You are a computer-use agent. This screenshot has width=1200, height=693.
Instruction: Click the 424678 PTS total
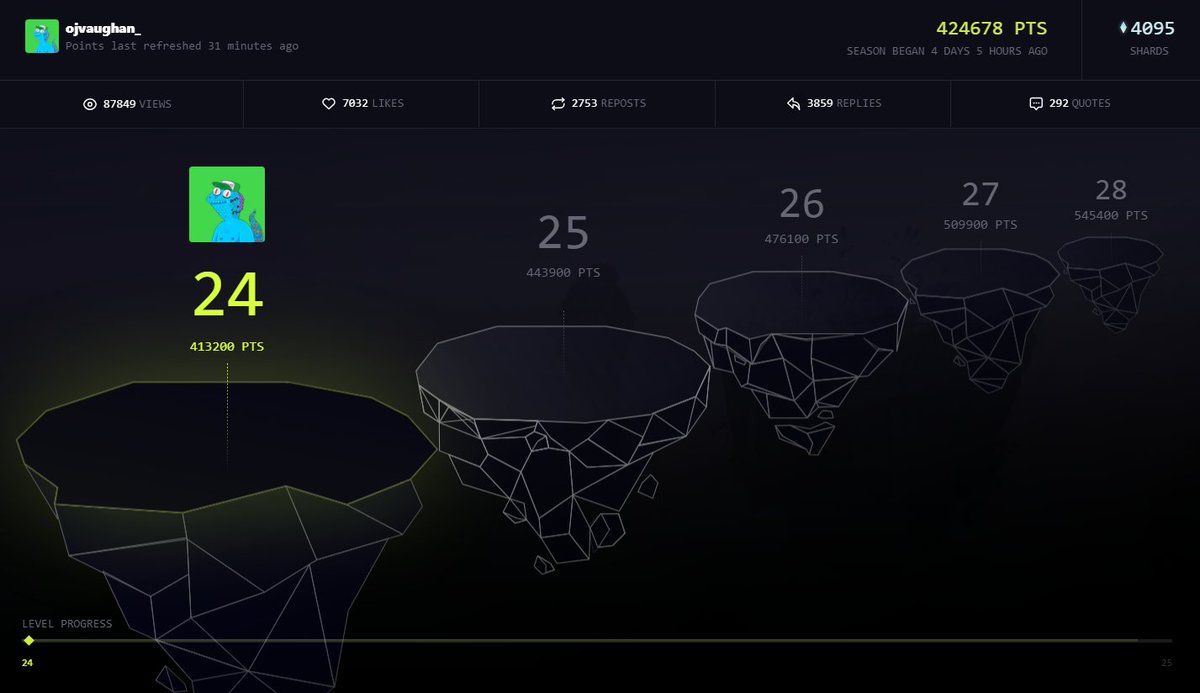pyautogui.click(x=991, y=28)
